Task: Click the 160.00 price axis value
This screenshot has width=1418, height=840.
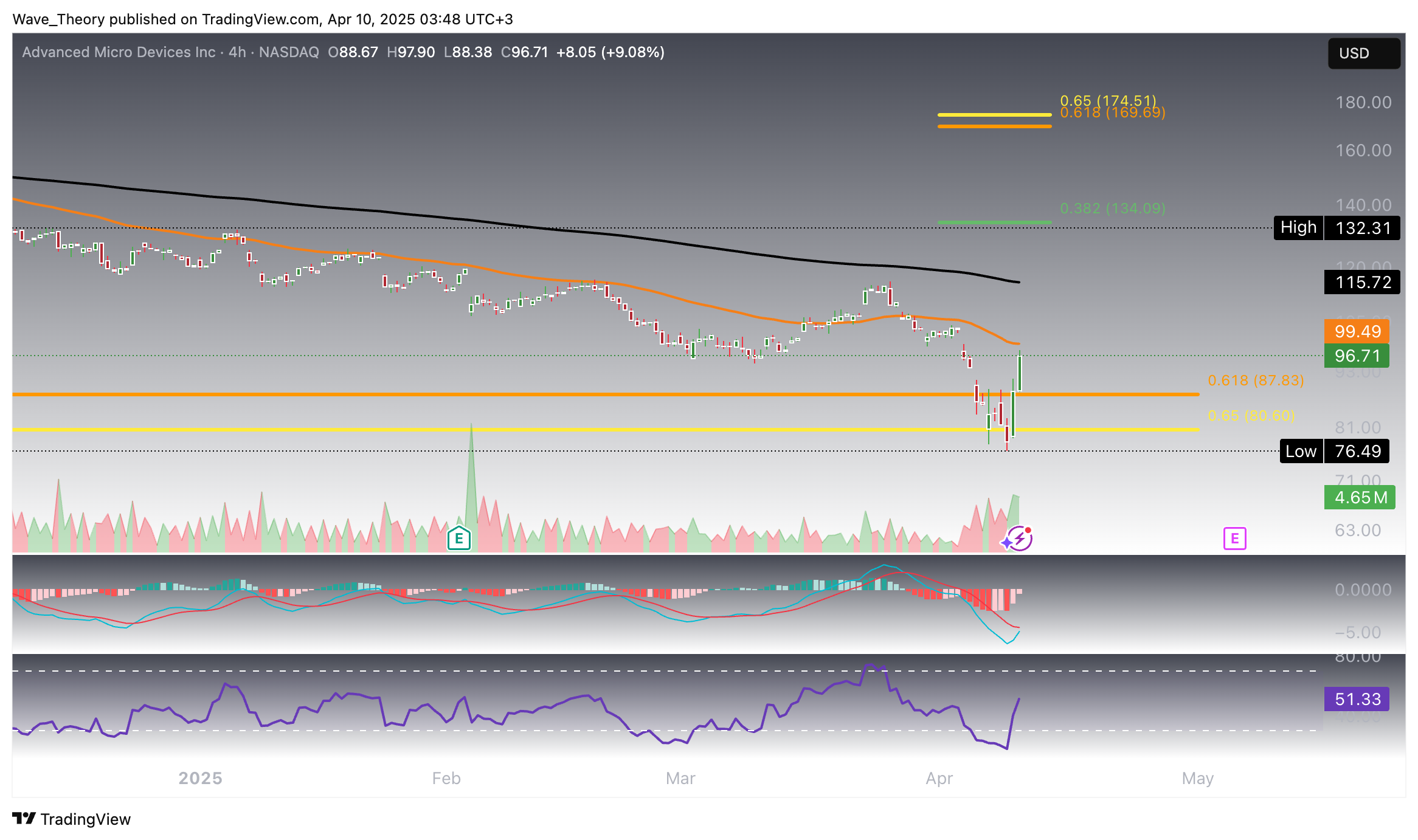Action: 1363,150
